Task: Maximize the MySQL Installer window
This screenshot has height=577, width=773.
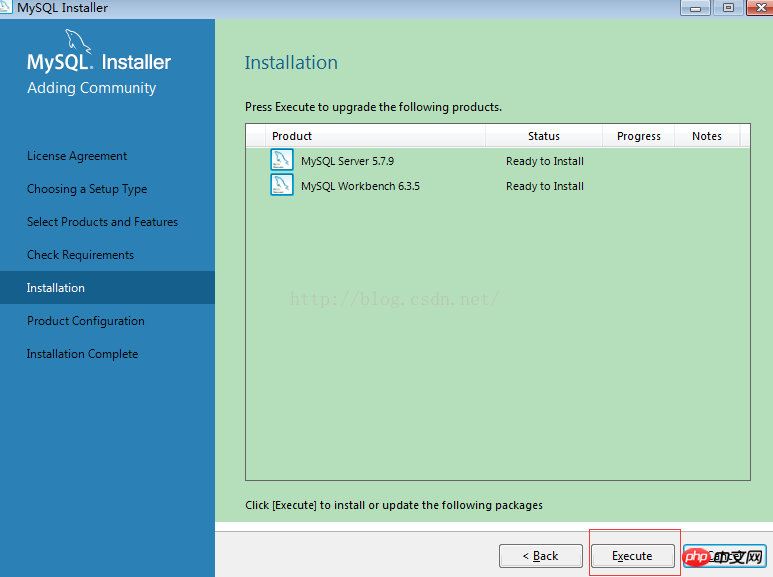Action: pyautogui.click(x=728, y=8)
